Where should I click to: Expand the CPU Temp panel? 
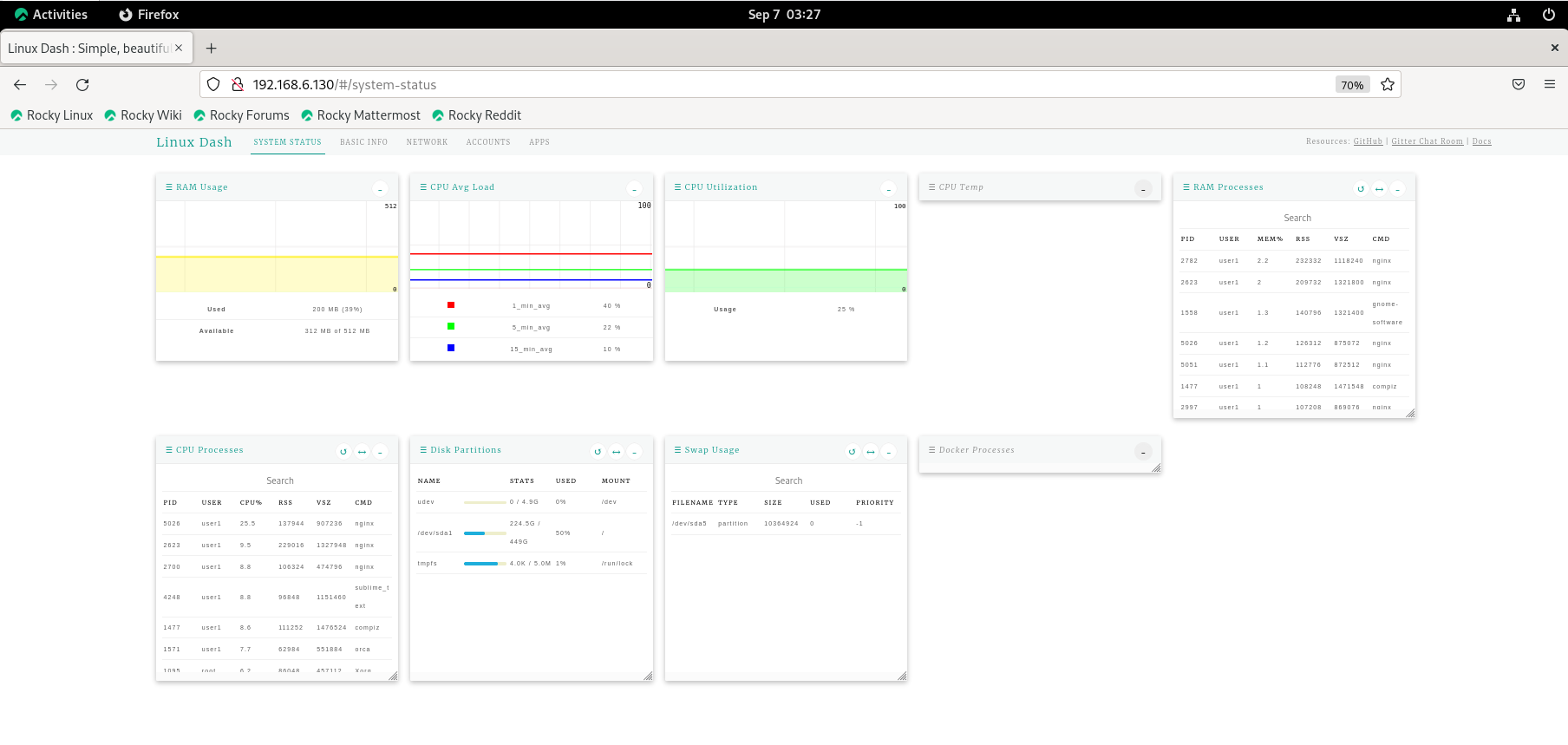tap(1143, 188)
